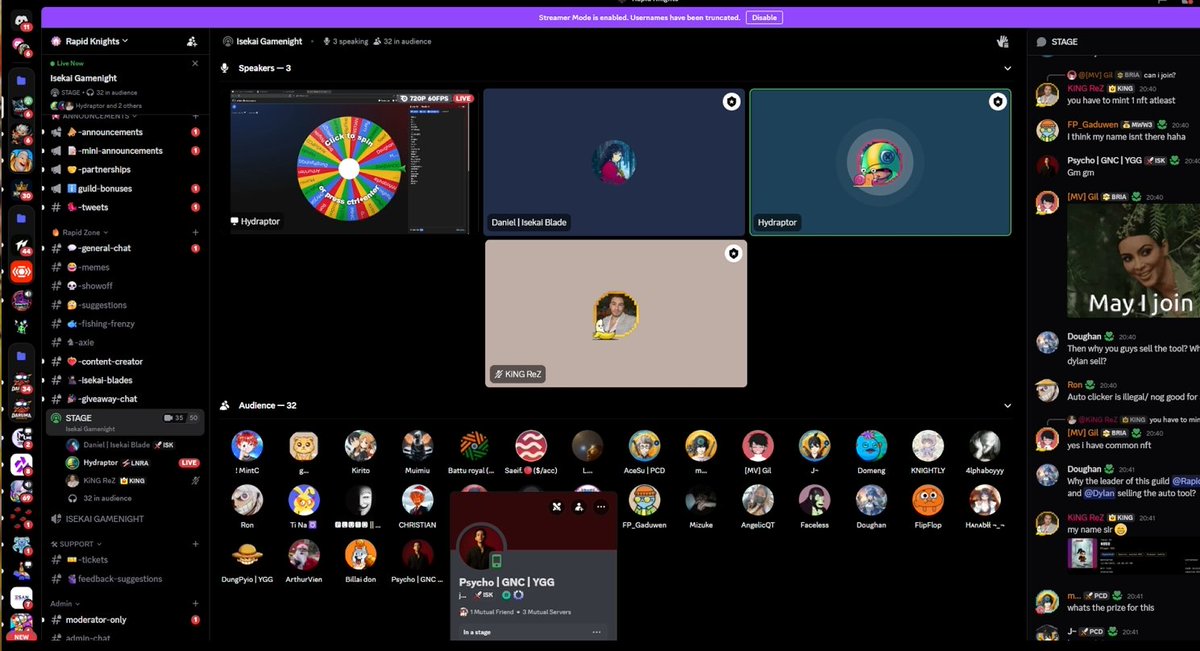Disable Streamer Mode via the Disable button
The width and height of the screenshot is (1200, 651).
point(764,17)
